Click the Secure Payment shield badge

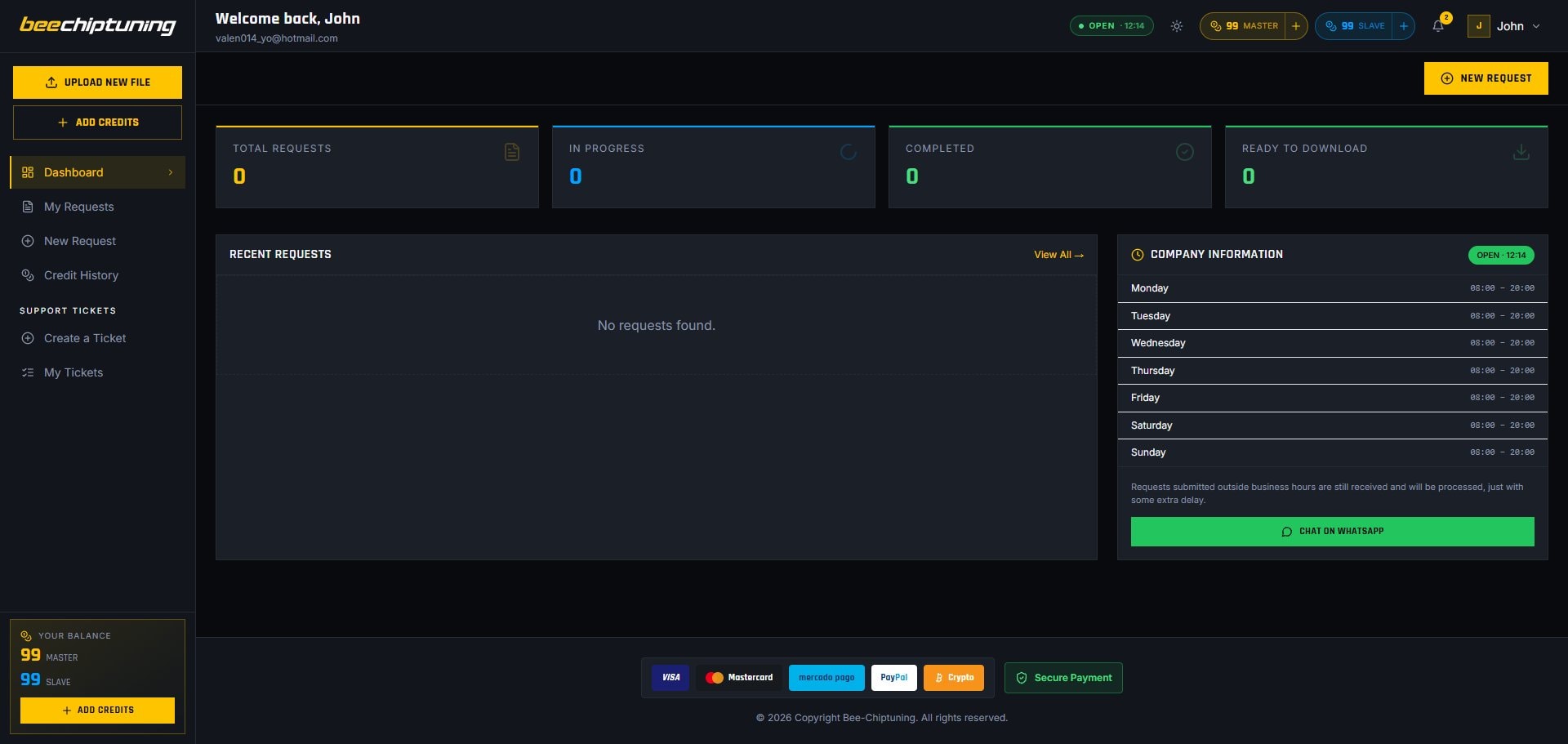tap(1063, 678)
